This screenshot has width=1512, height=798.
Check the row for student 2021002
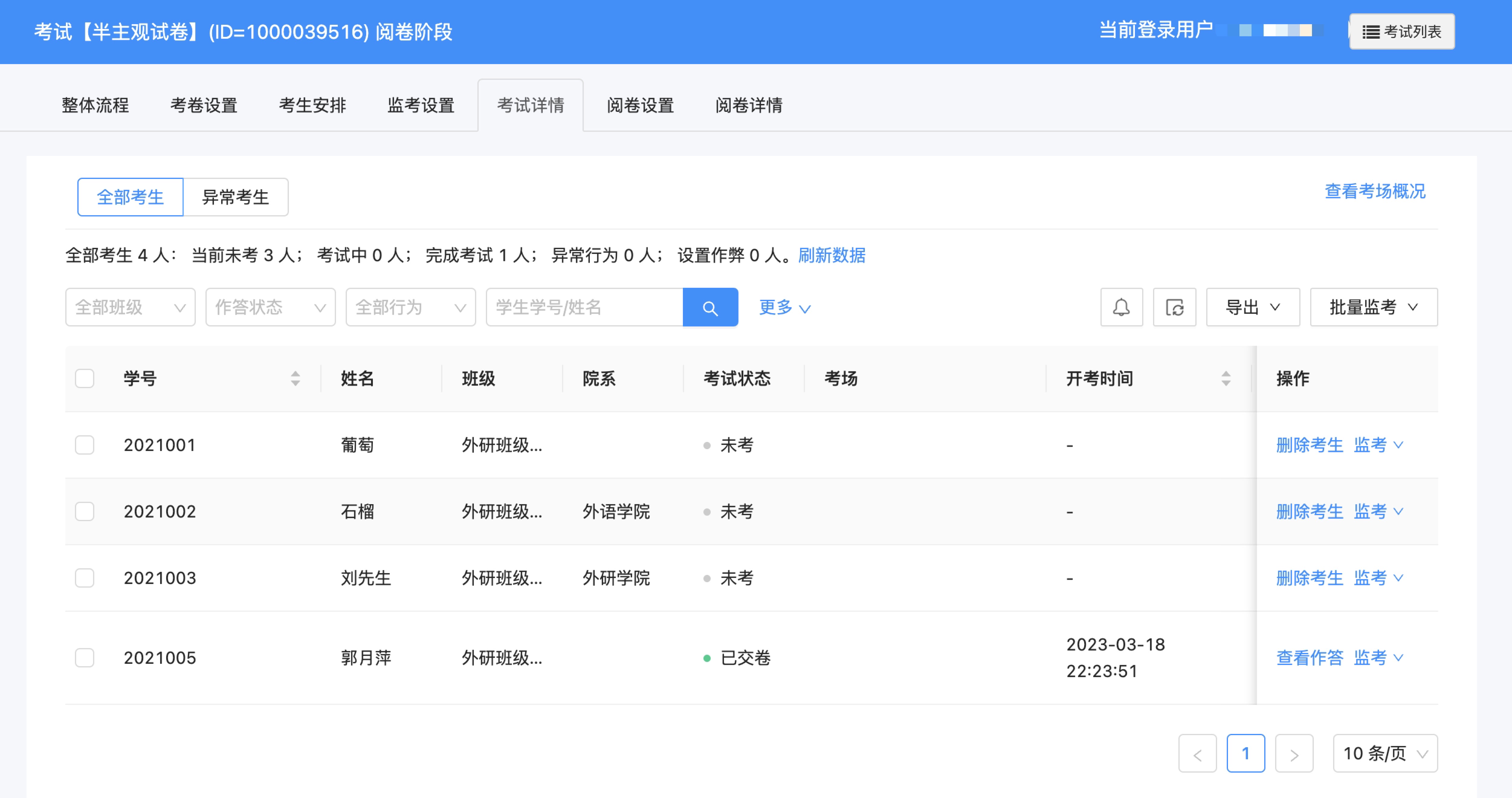point(85,511)
